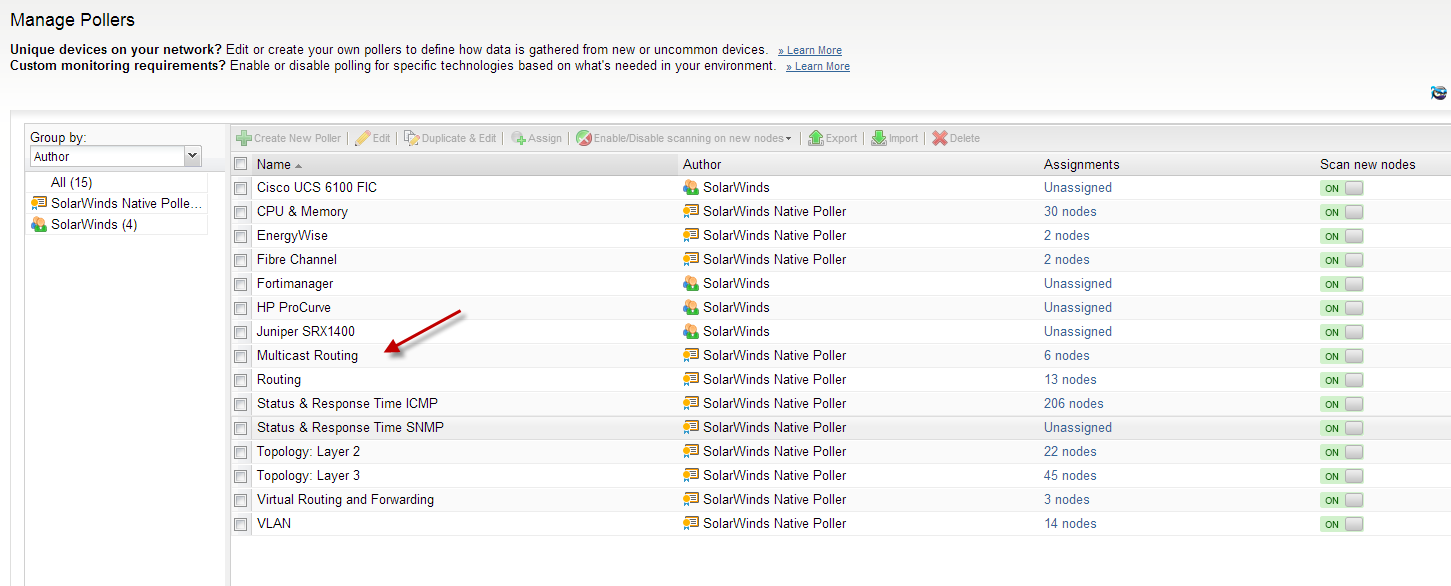Screen dimensions: 1451x586
Task: Open Unassigned link for Juniper SRX1400
Action: [x=1078, y=331]
